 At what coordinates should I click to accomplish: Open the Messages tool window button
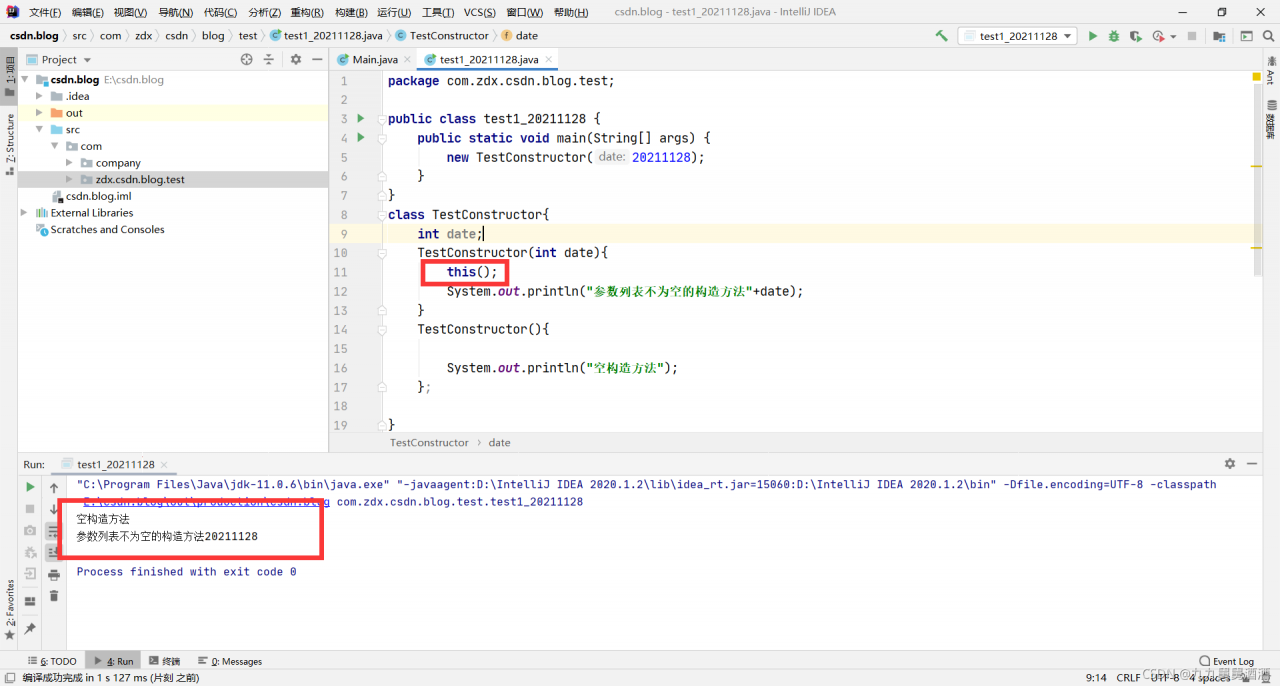point(230,661)
